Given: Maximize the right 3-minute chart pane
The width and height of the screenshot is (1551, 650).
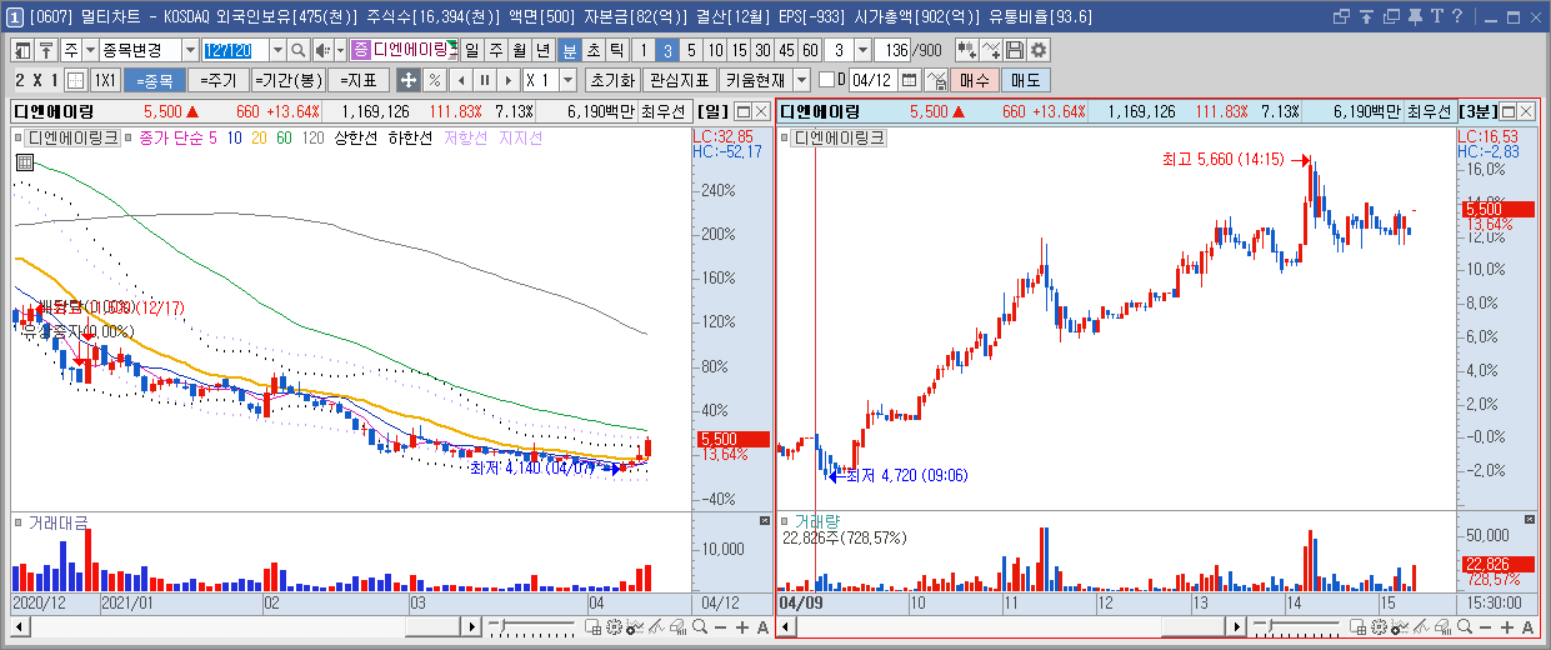Looking at the screenshot, I should [1509, 111].
